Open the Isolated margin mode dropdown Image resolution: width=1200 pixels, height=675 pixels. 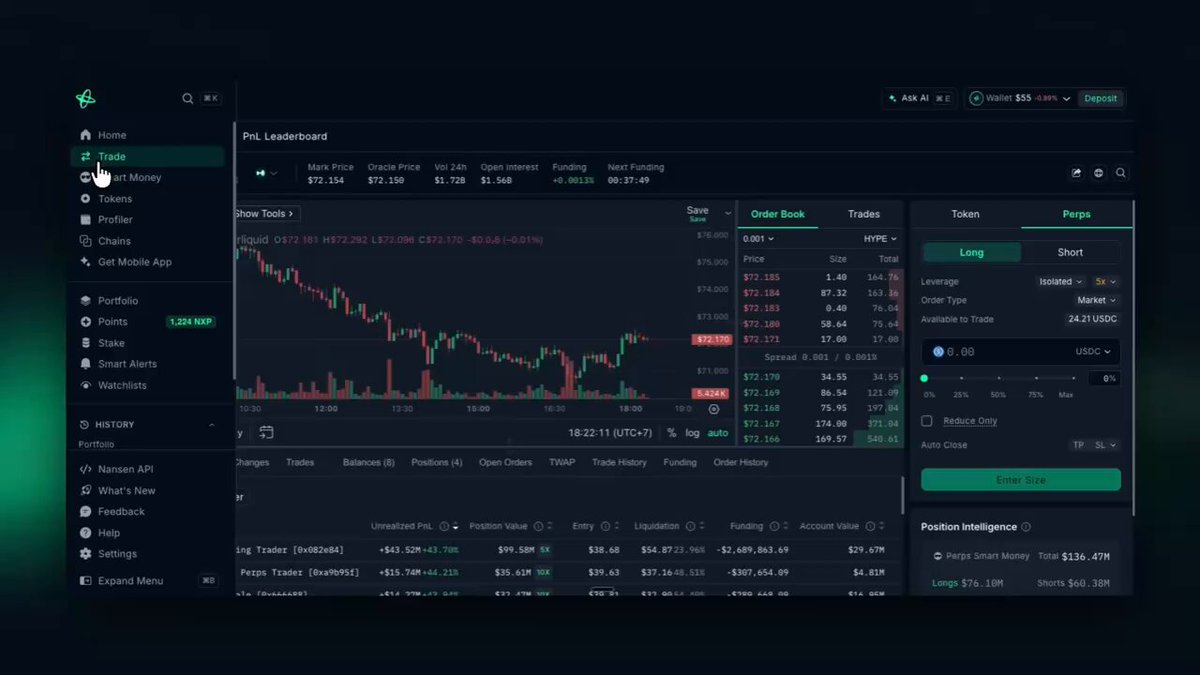(1062, 282)
